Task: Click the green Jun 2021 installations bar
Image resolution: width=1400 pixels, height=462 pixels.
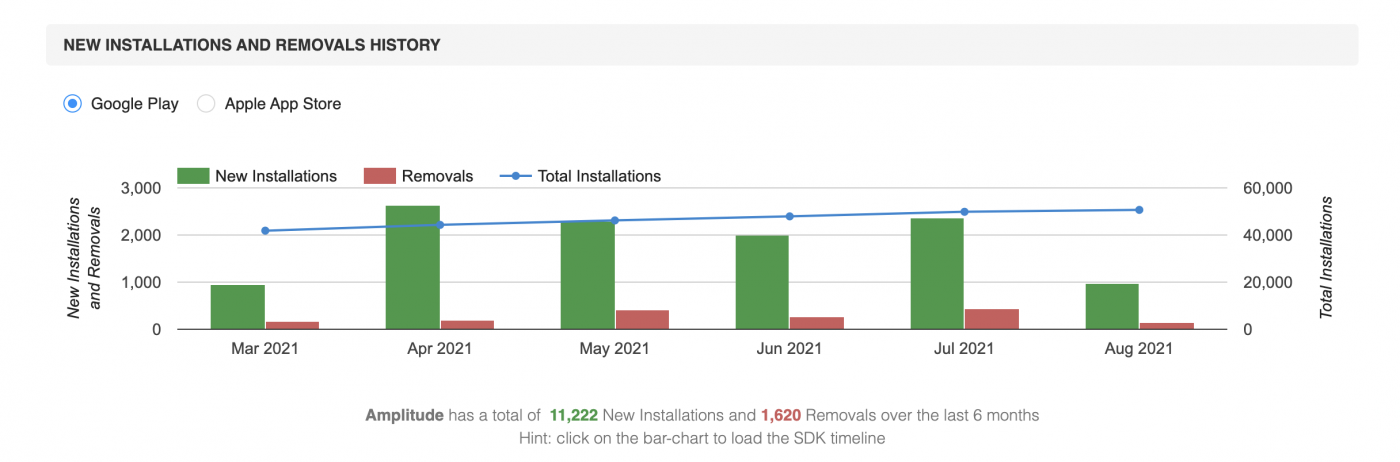Action: [x=762, y=282]
